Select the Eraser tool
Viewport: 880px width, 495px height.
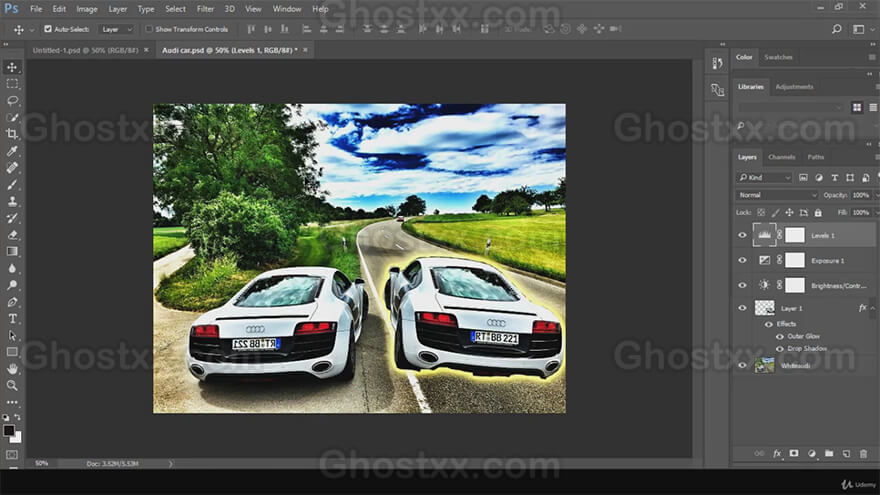click(12, 235)
